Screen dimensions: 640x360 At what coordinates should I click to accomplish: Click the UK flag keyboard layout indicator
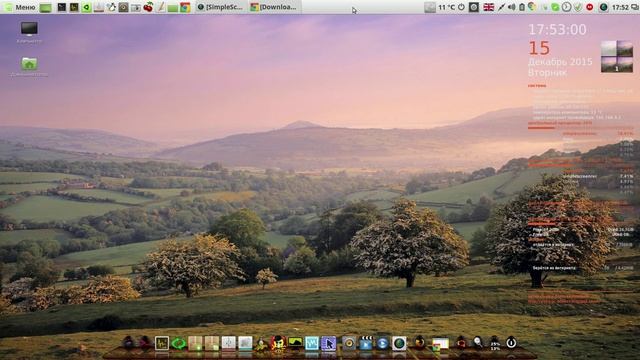coord(489,7)
